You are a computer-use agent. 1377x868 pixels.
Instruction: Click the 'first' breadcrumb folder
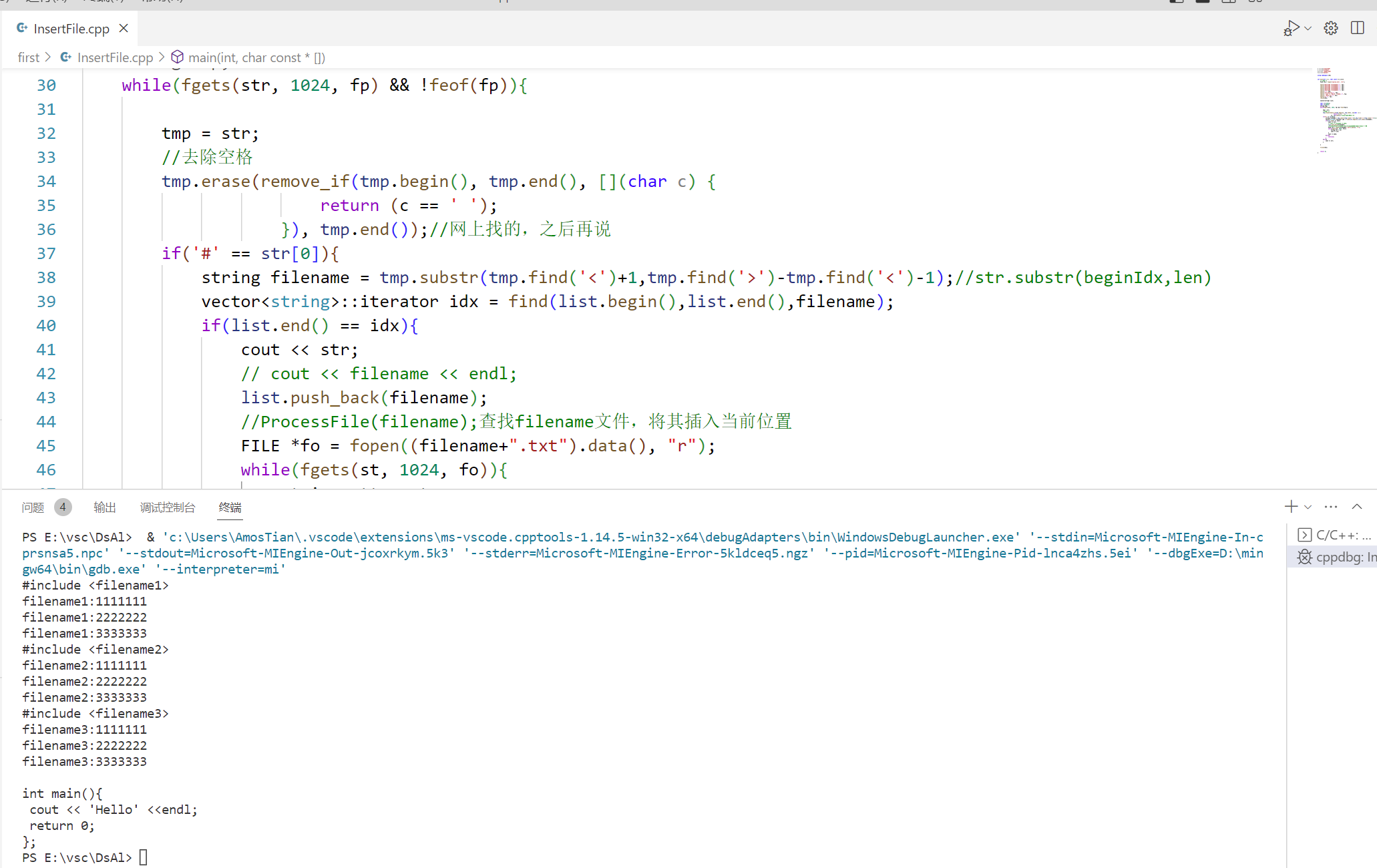click(28, 57)
